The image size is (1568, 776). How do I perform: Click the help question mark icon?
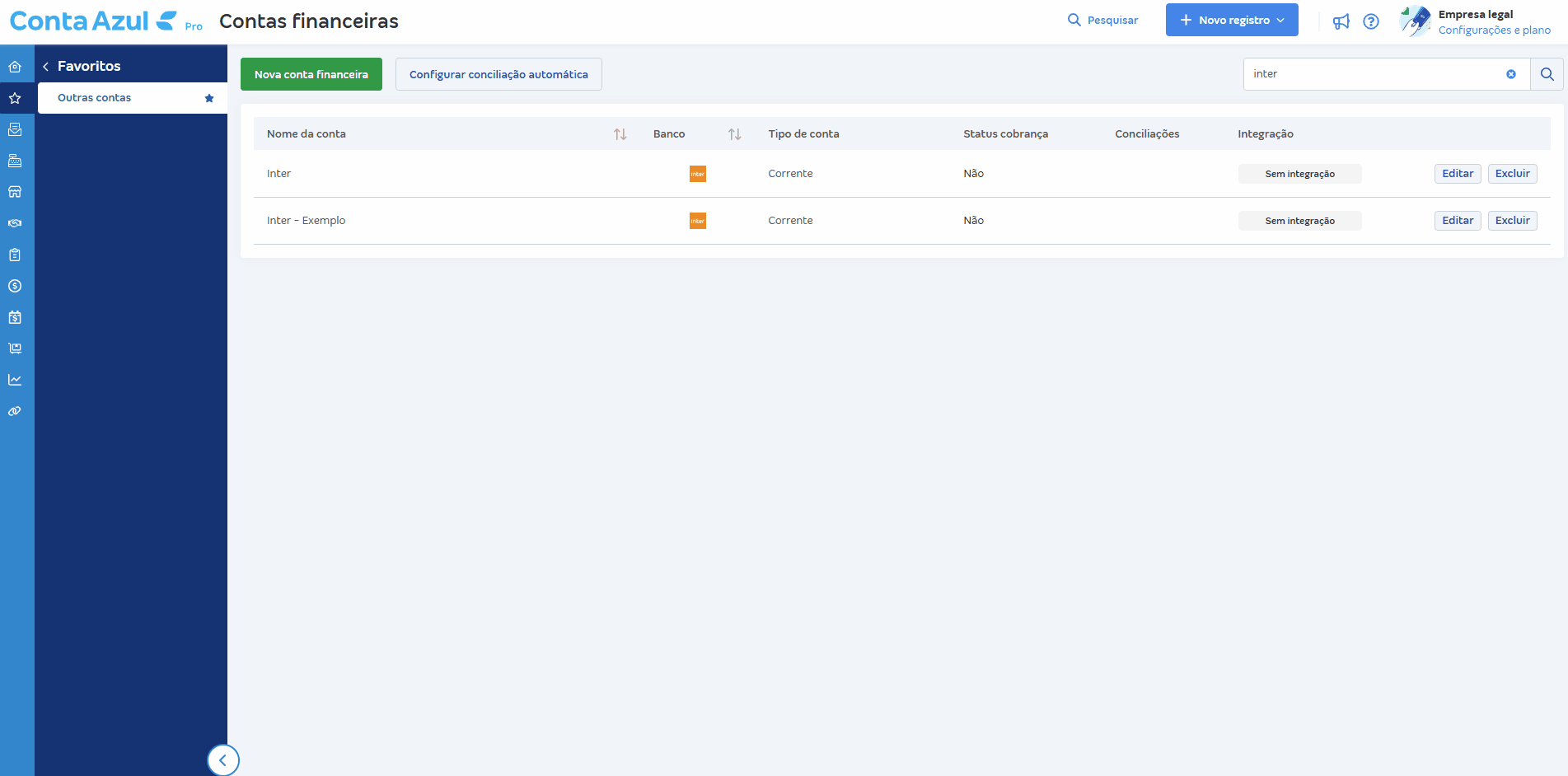(1371, 21)
